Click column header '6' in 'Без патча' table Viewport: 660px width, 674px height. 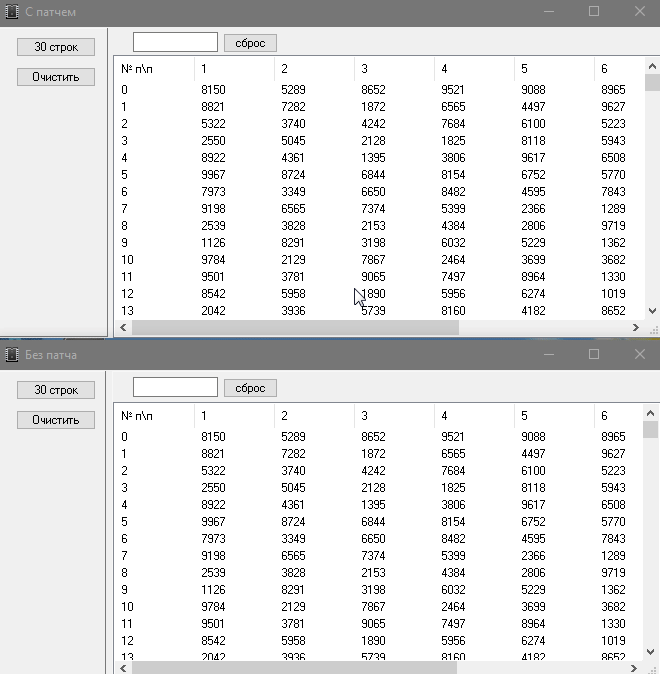click(x=618, y=416)
